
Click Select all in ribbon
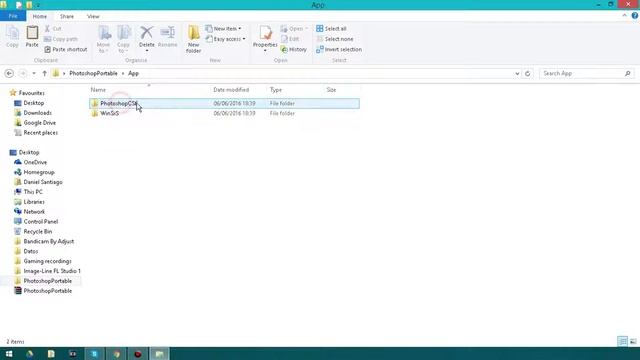(x=331, y=29)
